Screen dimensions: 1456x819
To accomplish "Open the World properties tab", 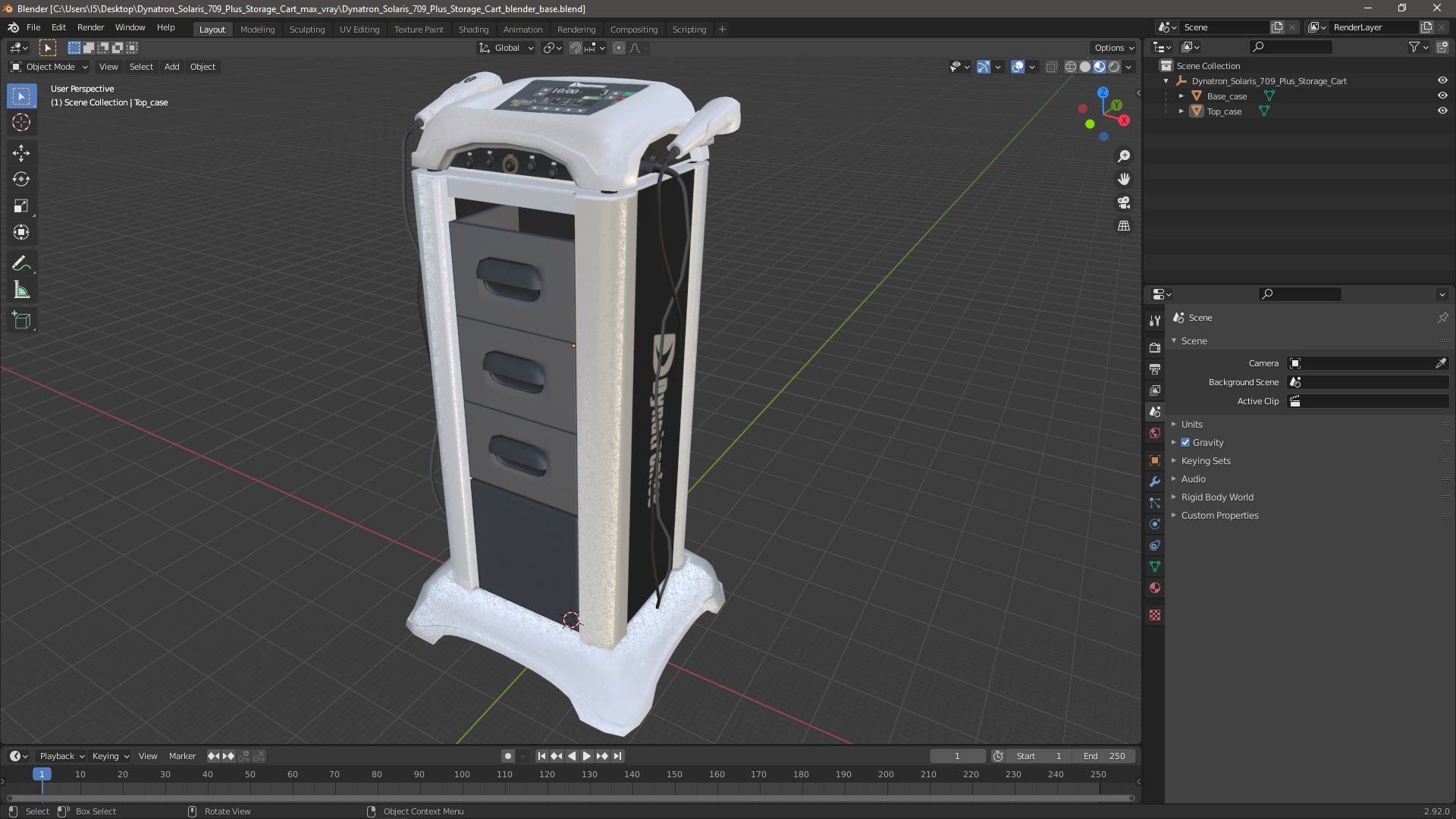I will 1155,433.
